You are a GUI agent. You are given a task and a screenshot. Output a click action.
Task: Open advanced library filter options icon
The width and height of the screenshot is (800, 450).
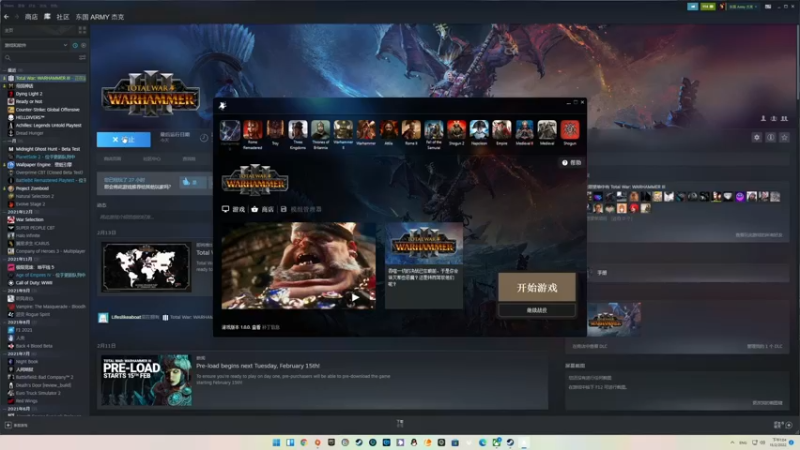coord(82,58)
